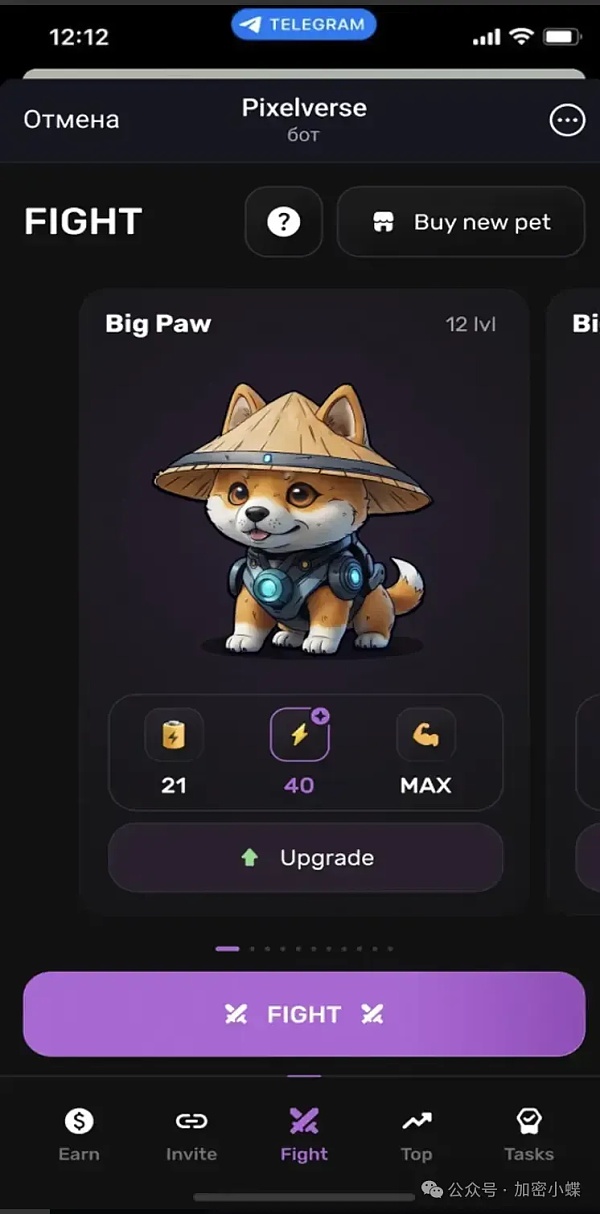
Task: Open the Tasks tab
Action: [529, 1134]
